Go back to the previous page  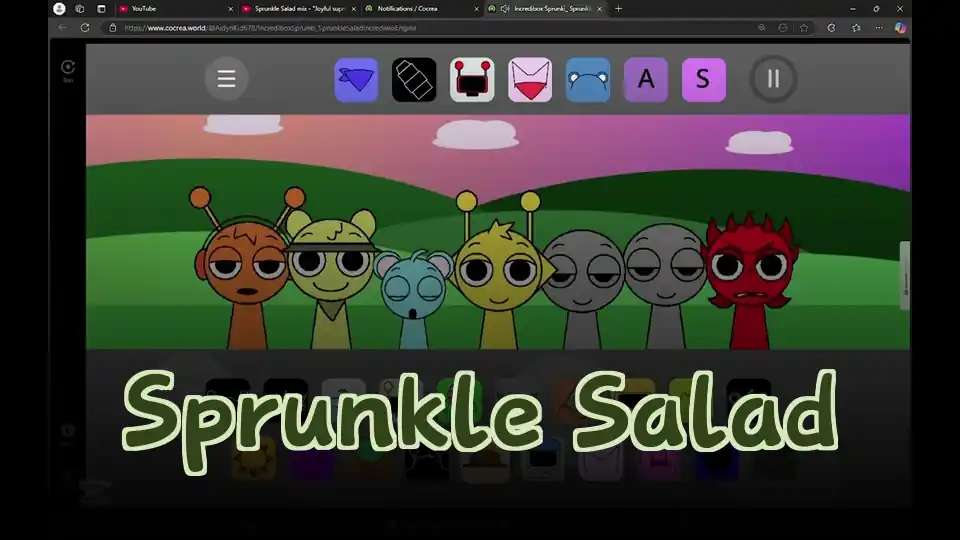[x=62, y=28]
